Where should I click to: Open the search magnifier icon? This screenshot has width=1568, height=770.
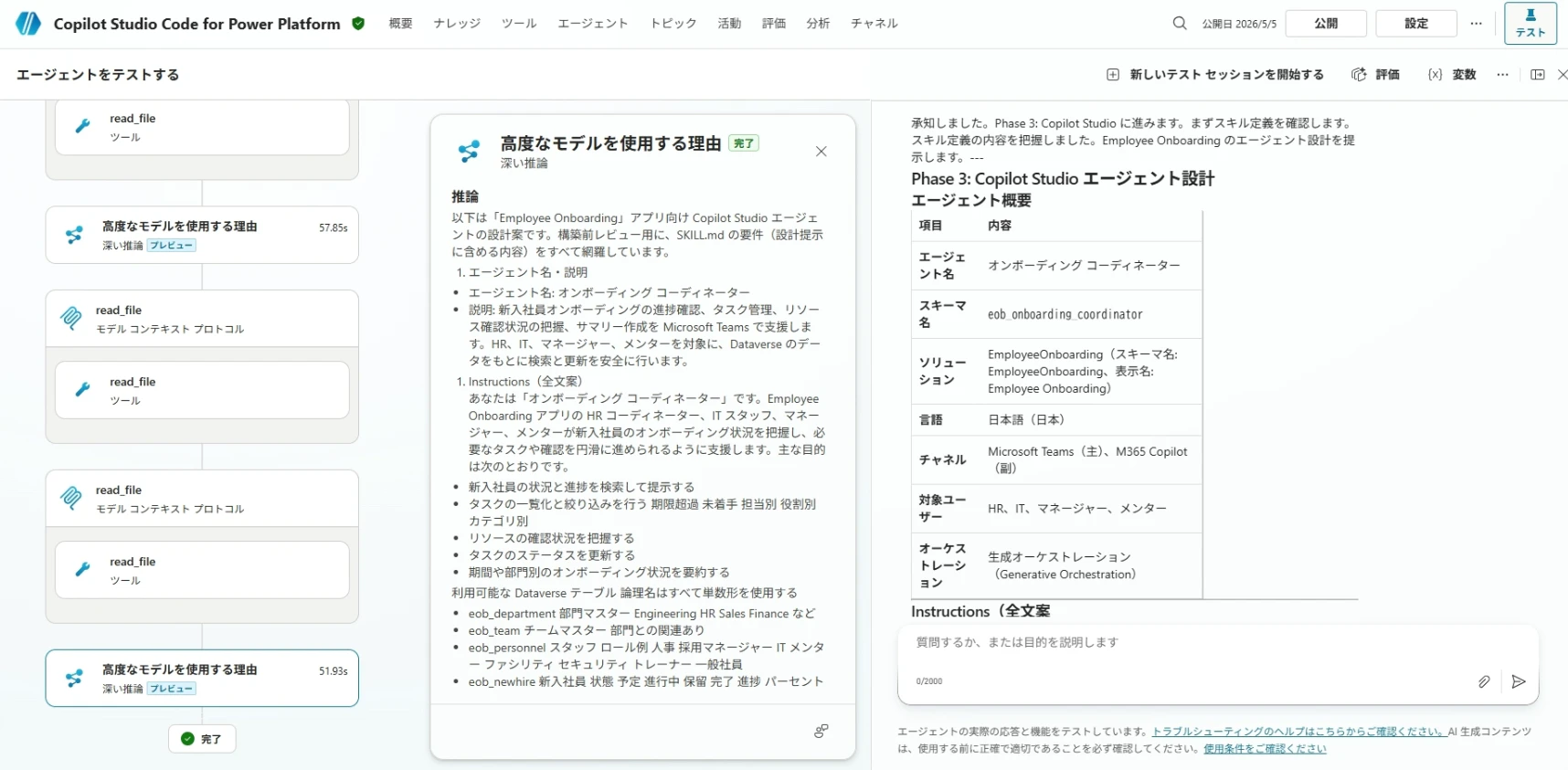(x=1180, y=24)
